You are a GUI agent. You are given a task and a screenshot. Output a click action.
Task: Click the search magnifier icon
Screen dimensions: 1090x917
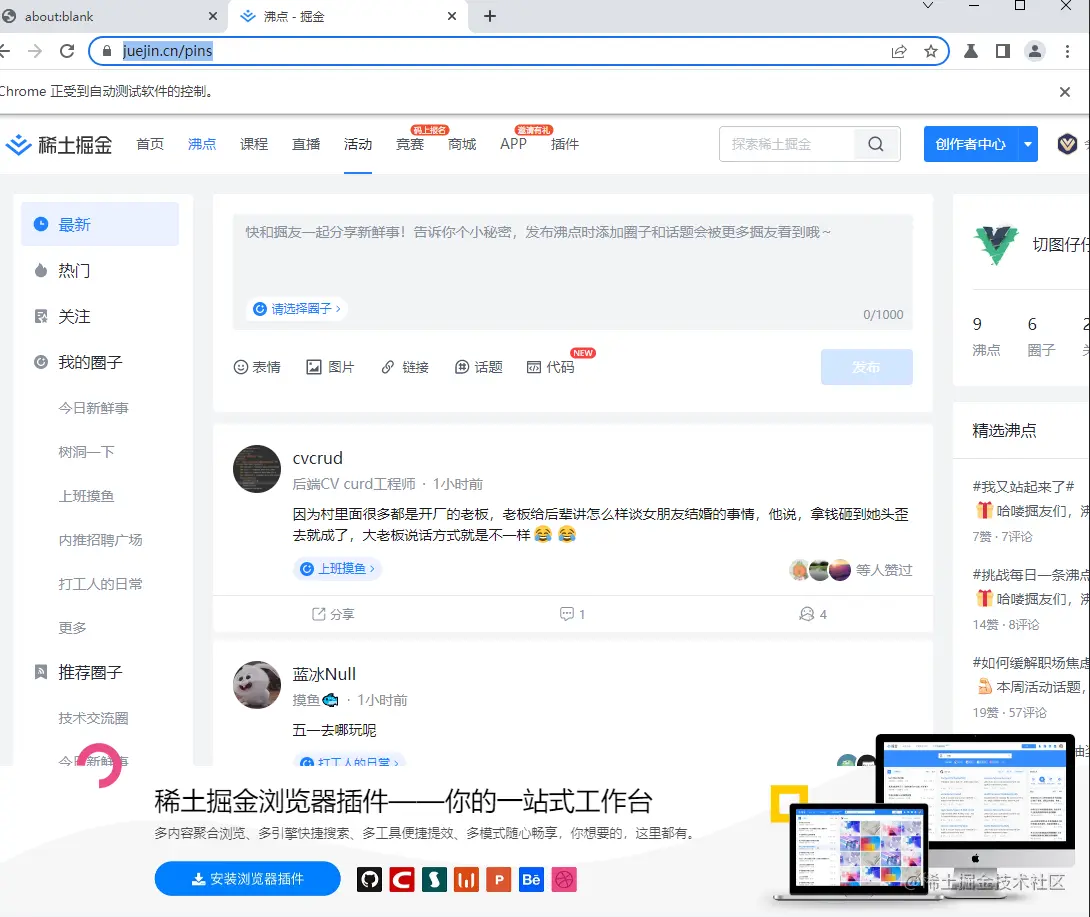point(876,144)
